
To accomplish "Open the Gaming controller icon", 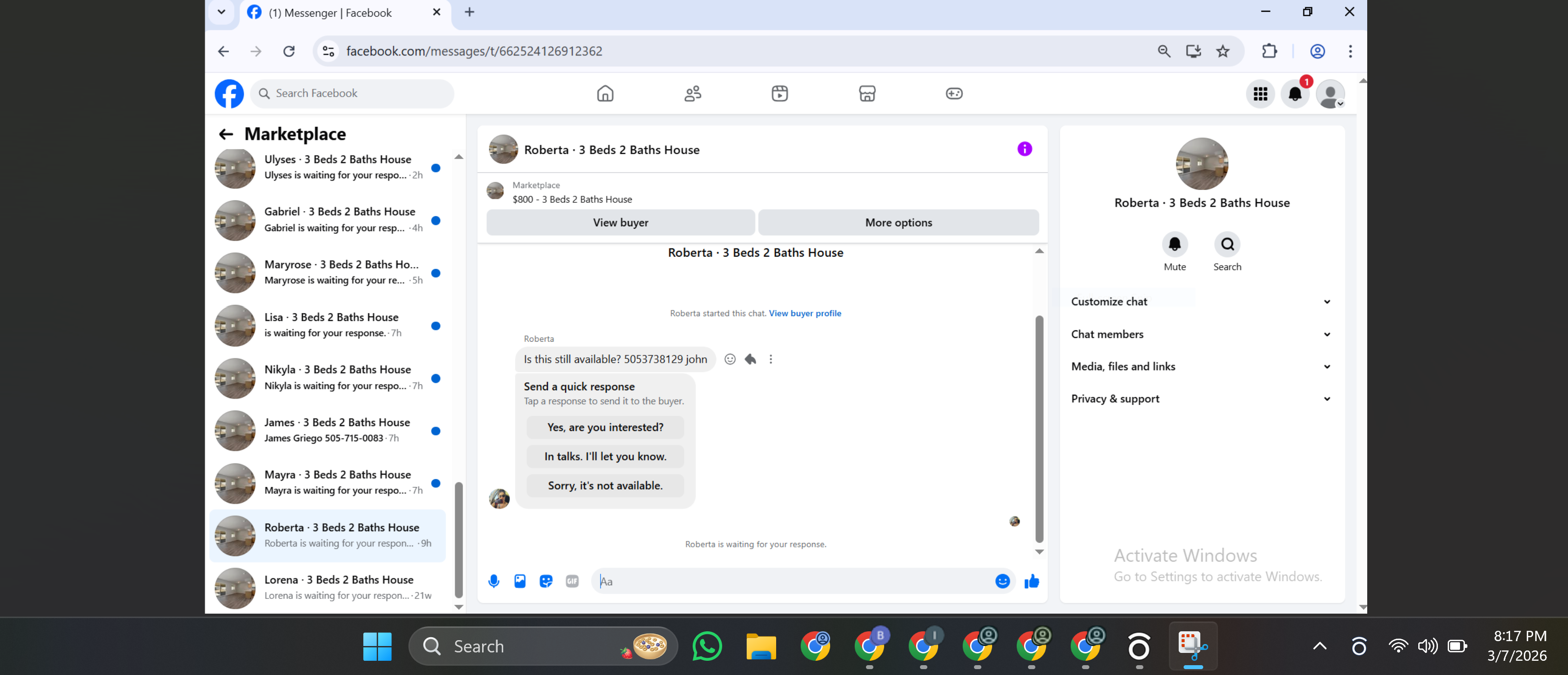I will (954, 94).
